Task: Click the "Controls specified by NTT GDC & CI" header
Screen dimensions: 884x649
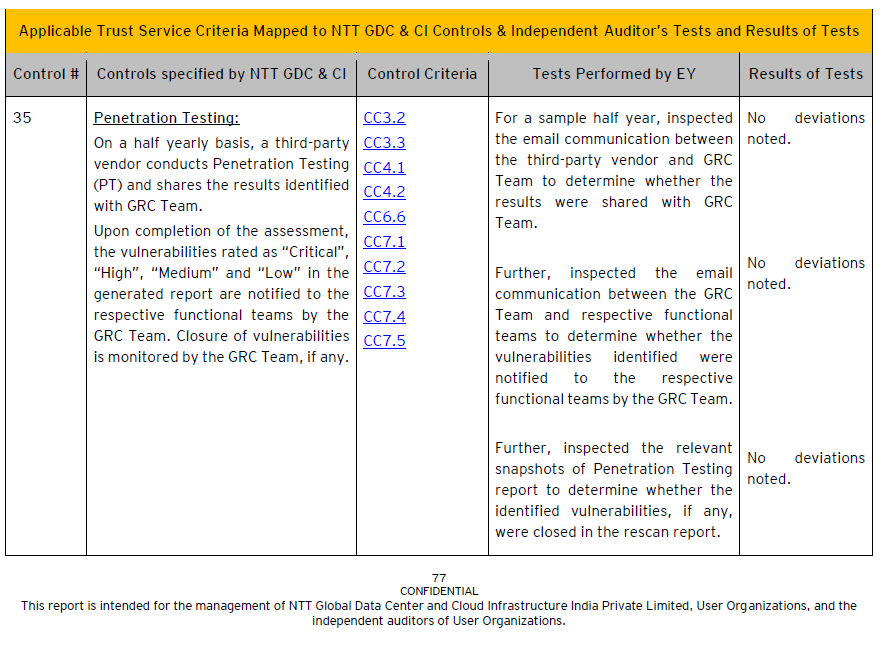Action: tap(221, 74)
